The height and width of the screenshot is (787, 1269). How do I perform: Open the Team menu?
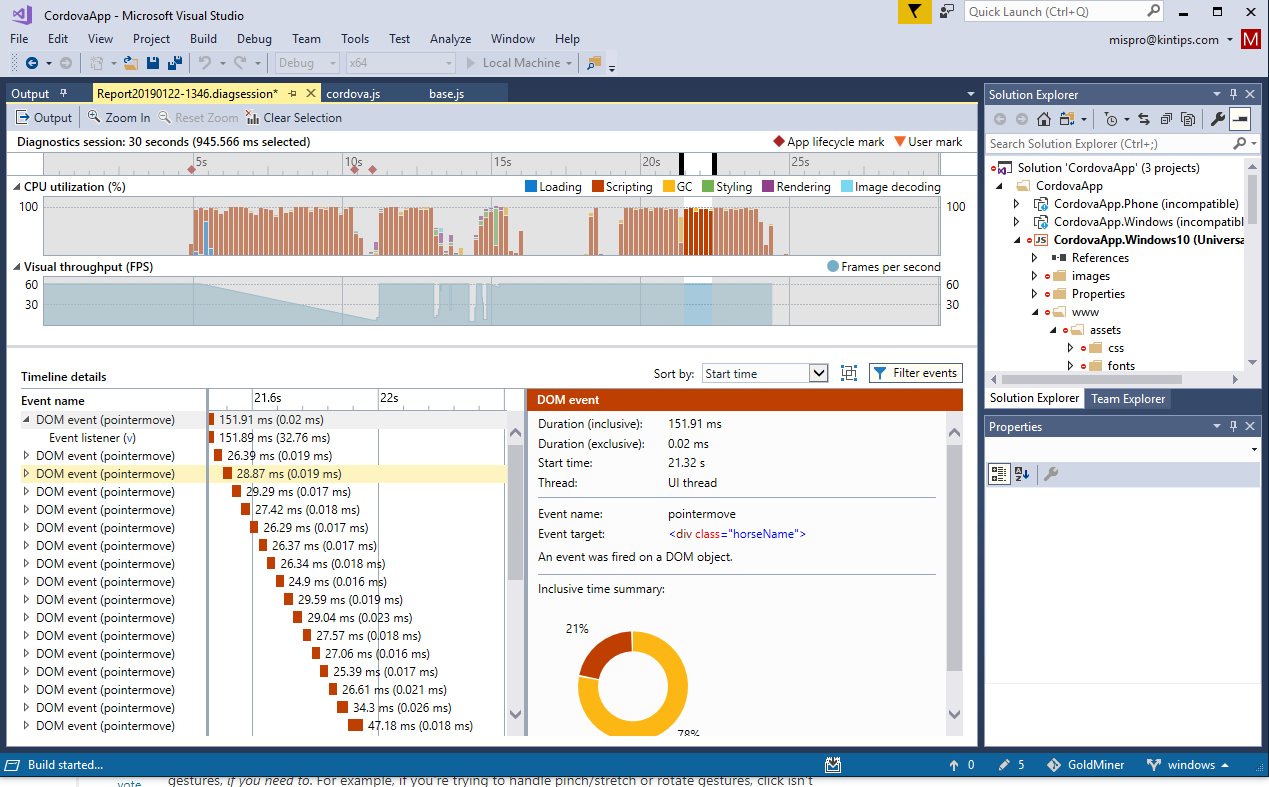coord(306,39)
